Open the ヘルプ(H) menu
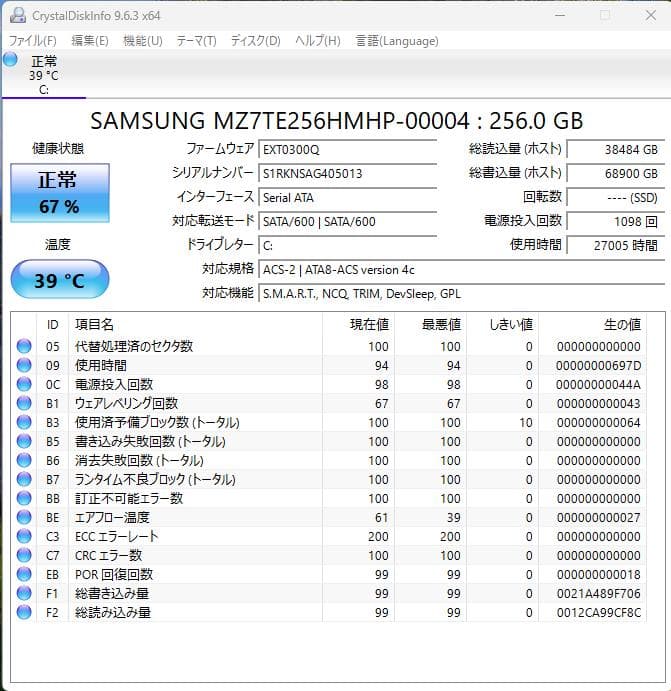 318,41
